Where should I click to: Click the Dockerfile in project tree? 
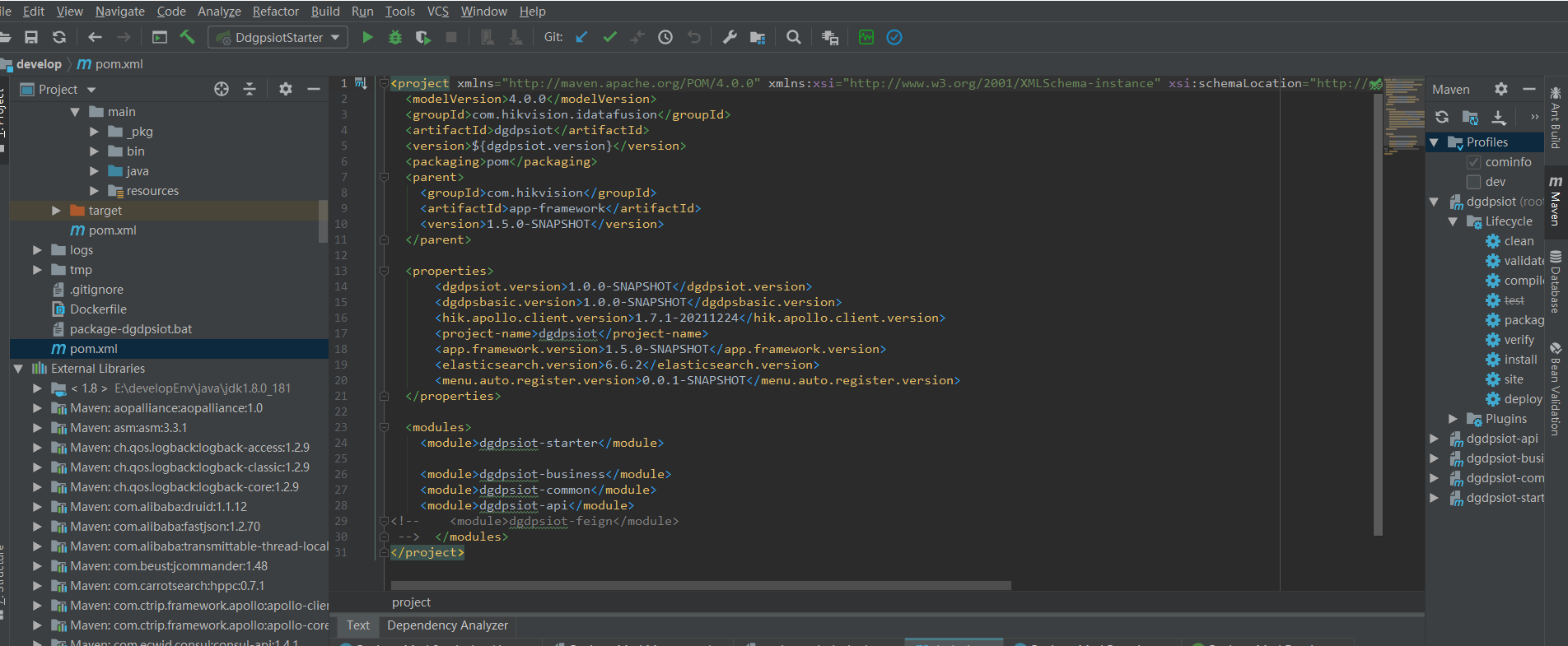tap(98, 309)
